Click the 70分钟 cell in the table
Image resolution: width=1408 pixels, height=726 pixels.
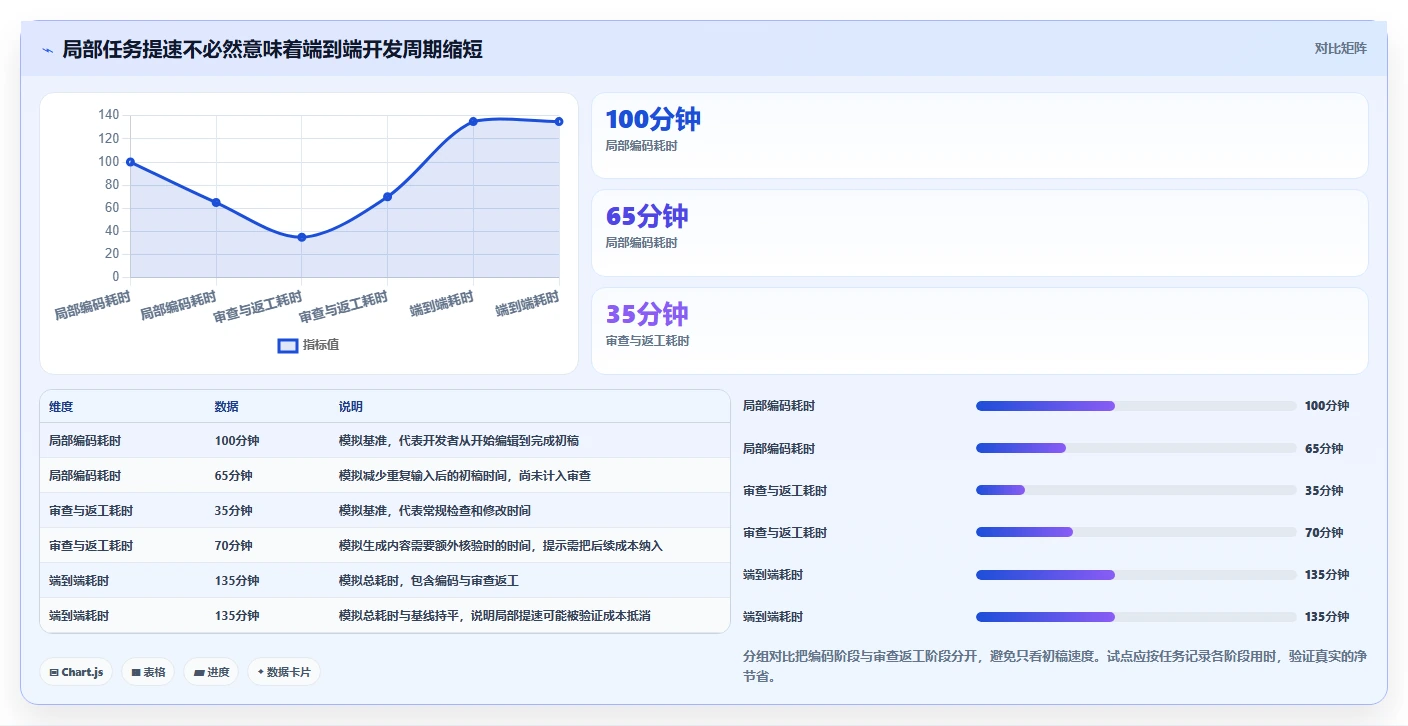[x=234, y=545]
